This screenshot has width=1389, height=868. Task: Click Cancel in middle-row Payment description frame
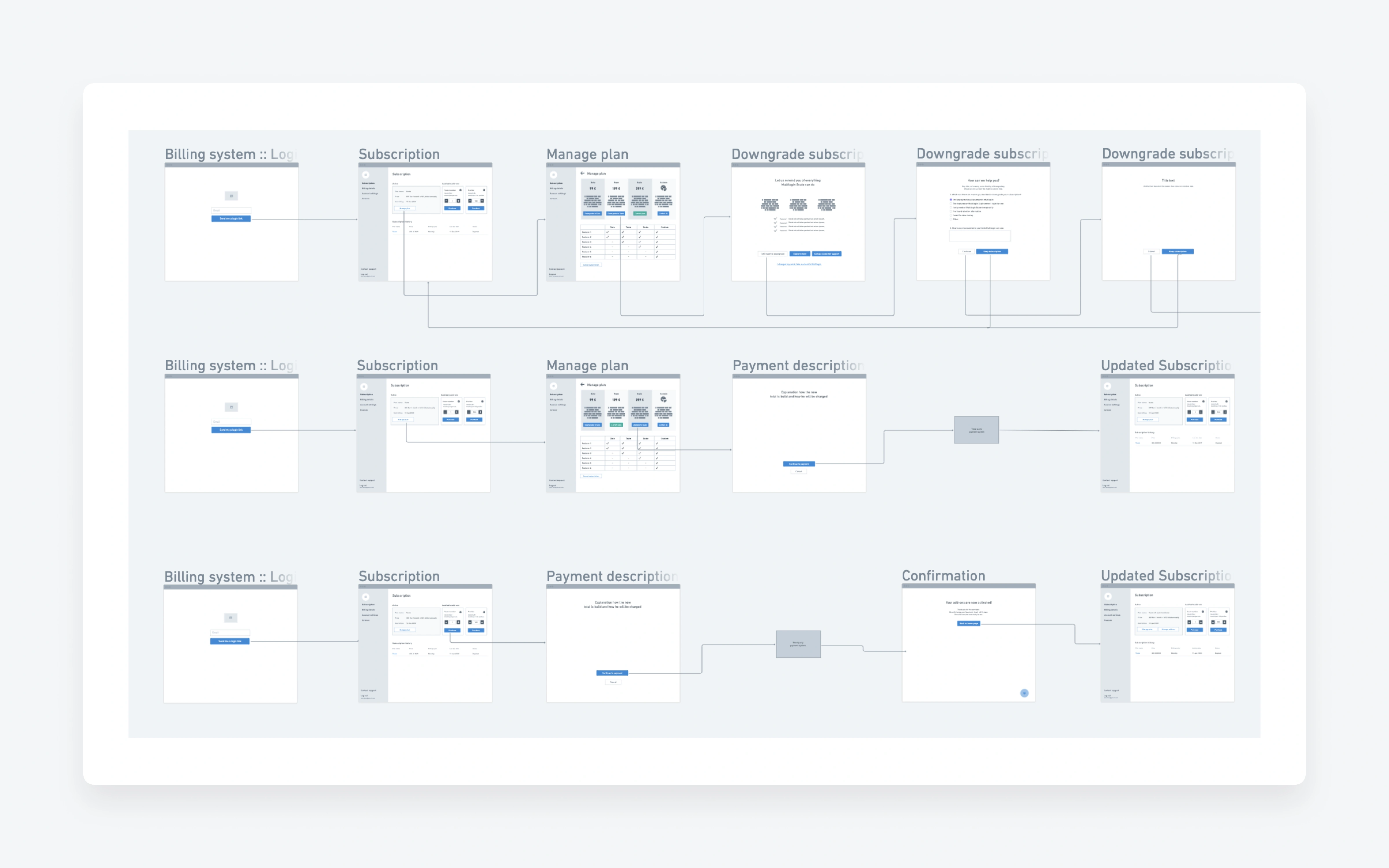[x=799, y=471]
